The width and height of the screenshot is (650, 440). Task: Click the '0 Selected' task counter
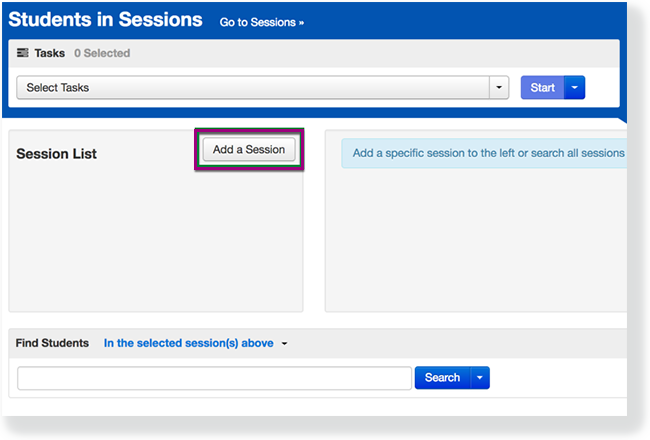click(x=102, y=53)
